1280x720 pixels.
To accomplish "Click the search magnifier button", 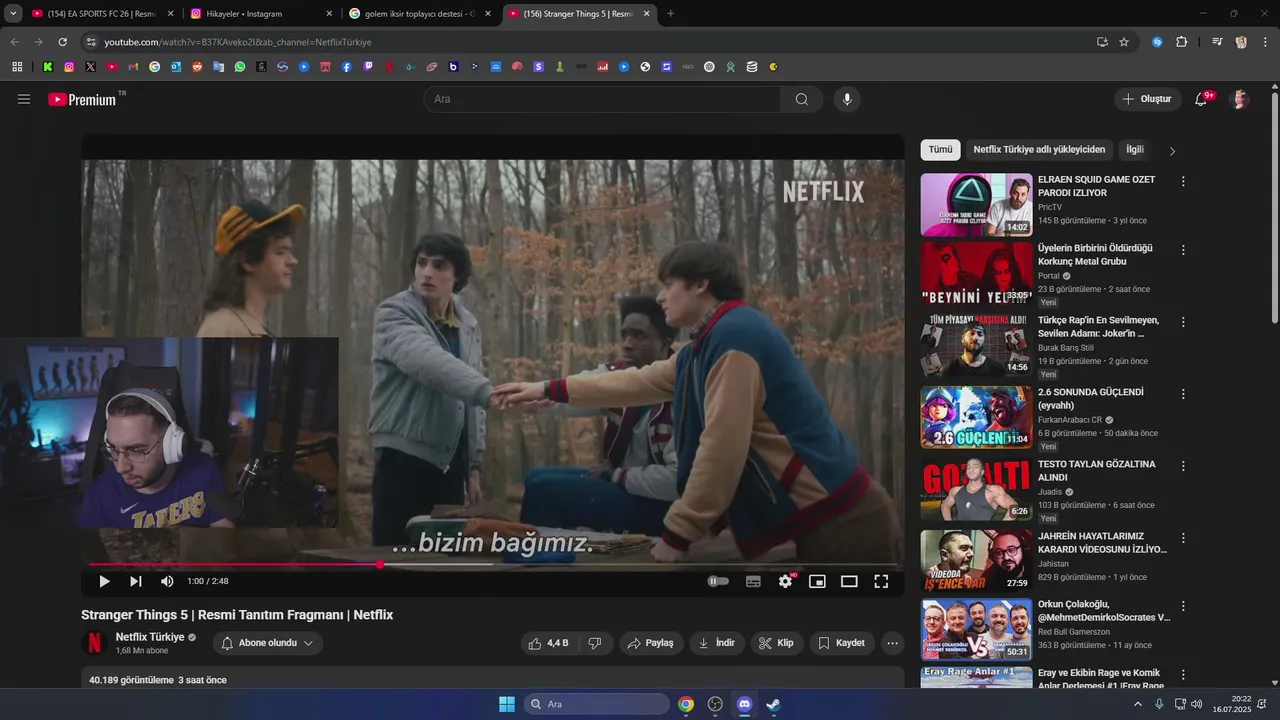I will tap(802, 99).
